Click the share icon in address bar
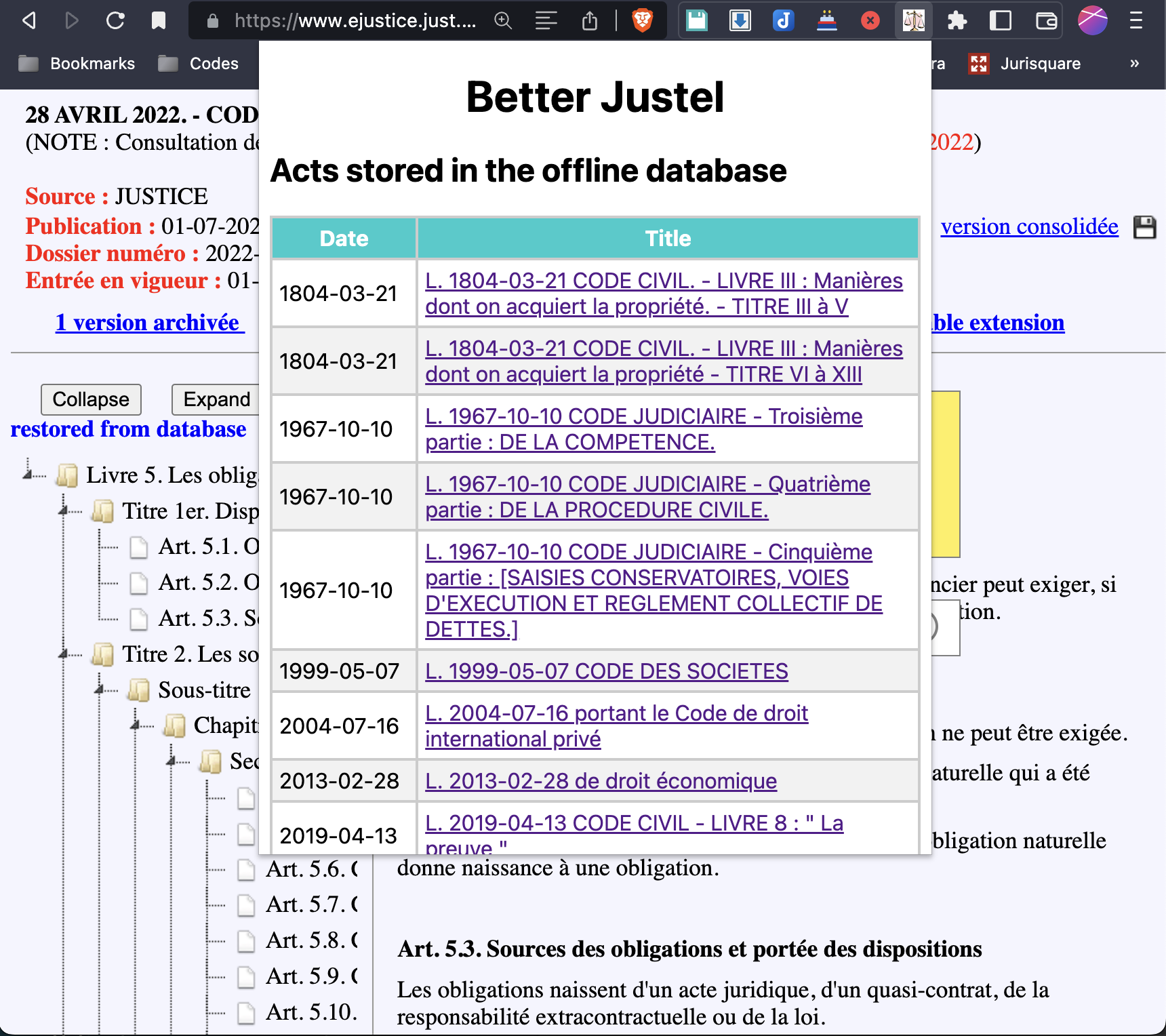Screen dimensions: 1166x1036 click(590, 21)
